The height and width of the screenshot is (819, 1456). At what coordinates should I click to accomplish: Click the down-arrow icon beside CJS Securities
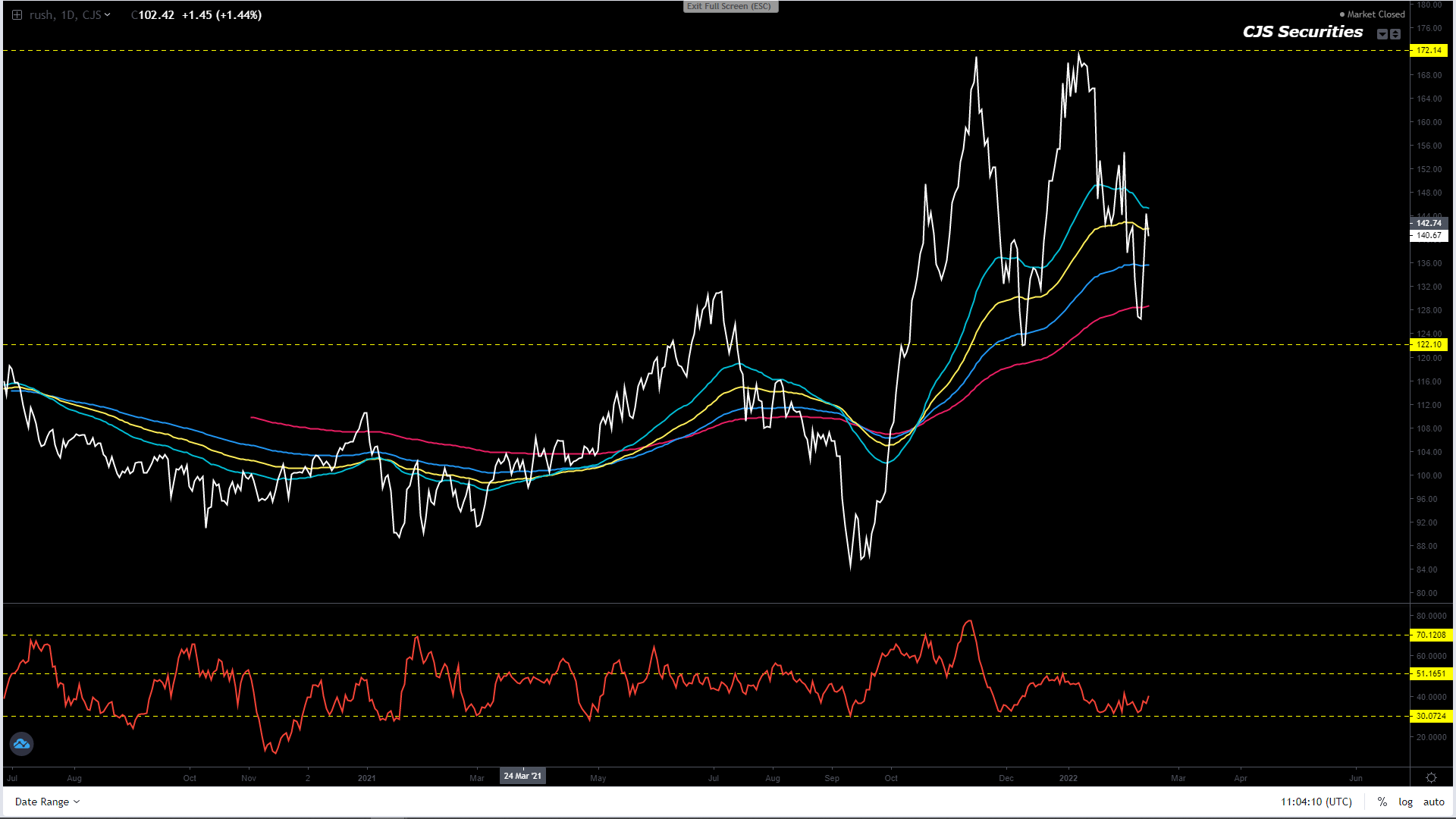pyautogui.click(x=1382, y=34)
